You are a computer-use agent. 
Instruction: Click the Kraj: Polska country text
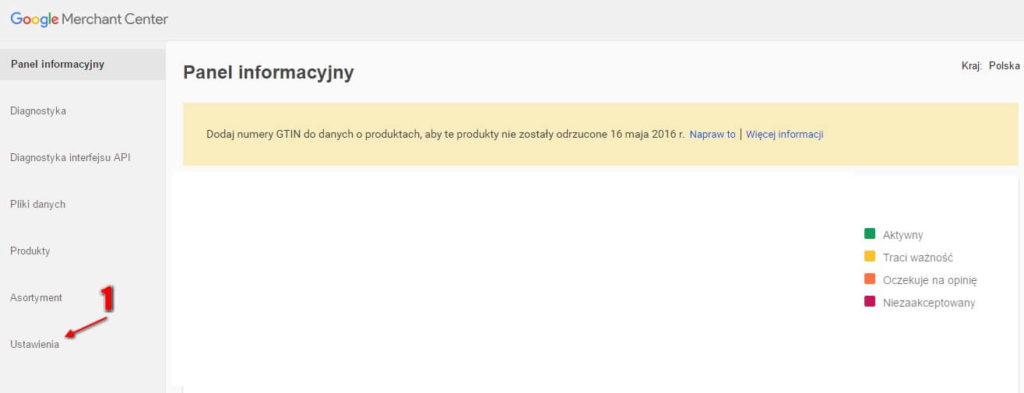pos(991,66)
